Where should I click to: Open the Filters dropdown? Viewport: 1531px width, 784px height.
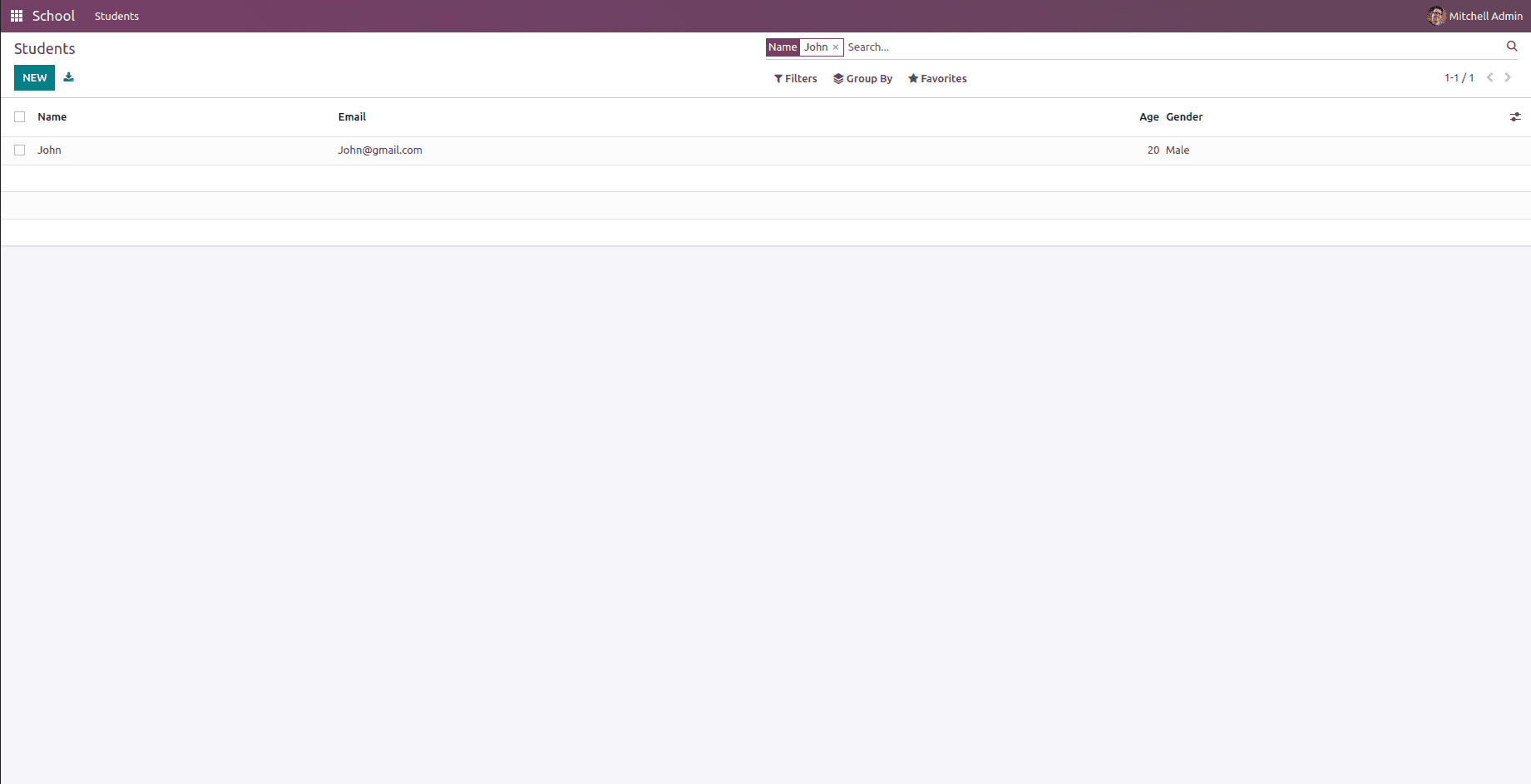point(796,78)
